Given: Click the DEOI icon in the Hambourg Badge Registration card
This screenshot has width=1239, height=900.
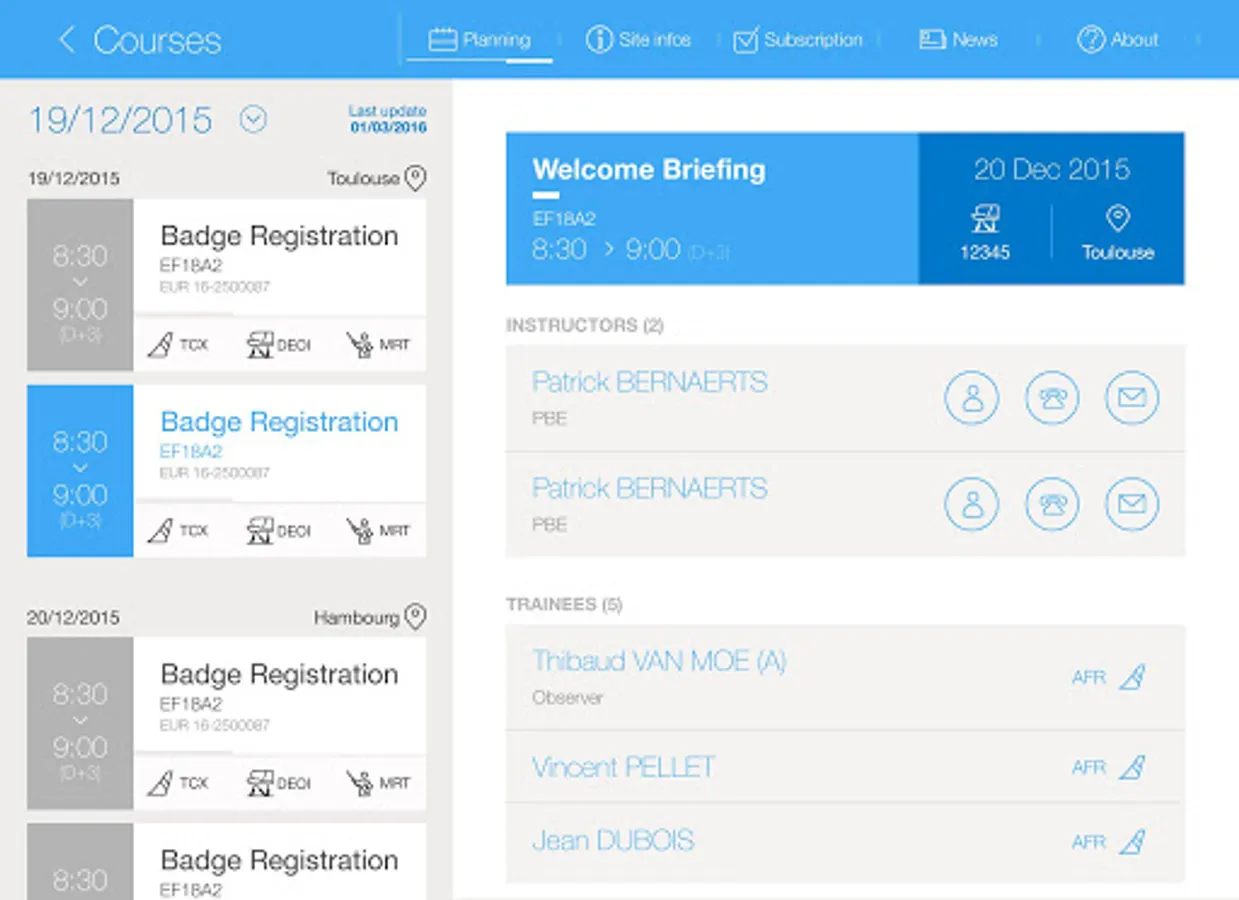Looking at the screenshot, I should click(x=260, y=783).
